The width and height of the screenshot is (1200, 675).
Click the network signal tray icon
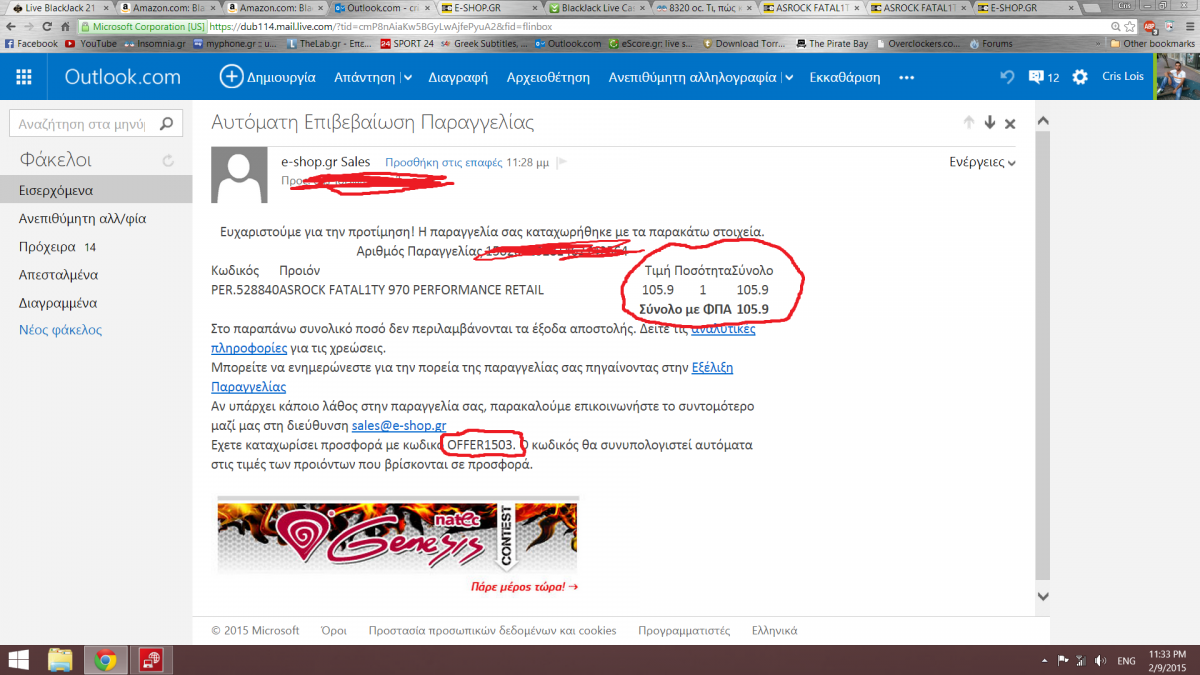coord(1080,660)
